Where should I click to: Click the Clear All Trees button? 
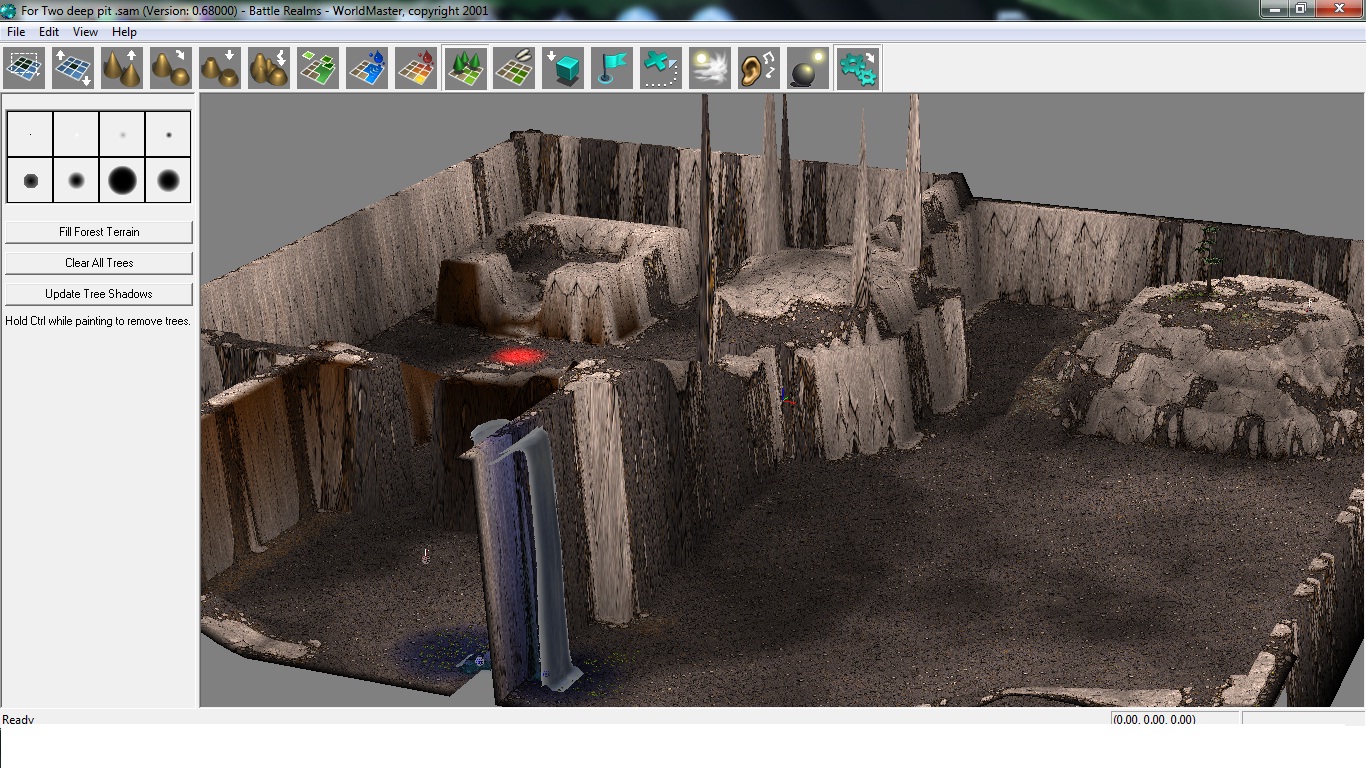click(x=99, y=263)
